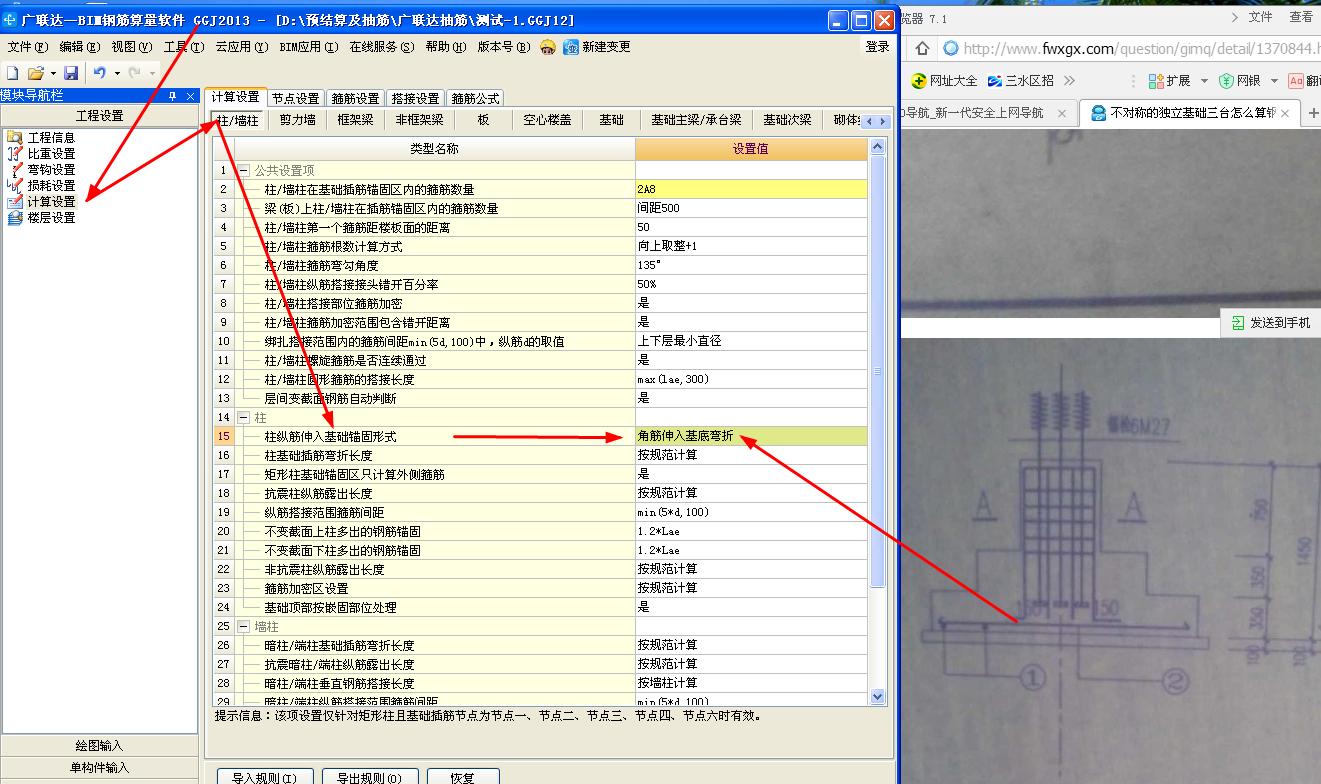Select the 剪力墙 component tab
The width and height of the screenshot is (1321, 784).
pyautogui.click(x=298, y=120)
